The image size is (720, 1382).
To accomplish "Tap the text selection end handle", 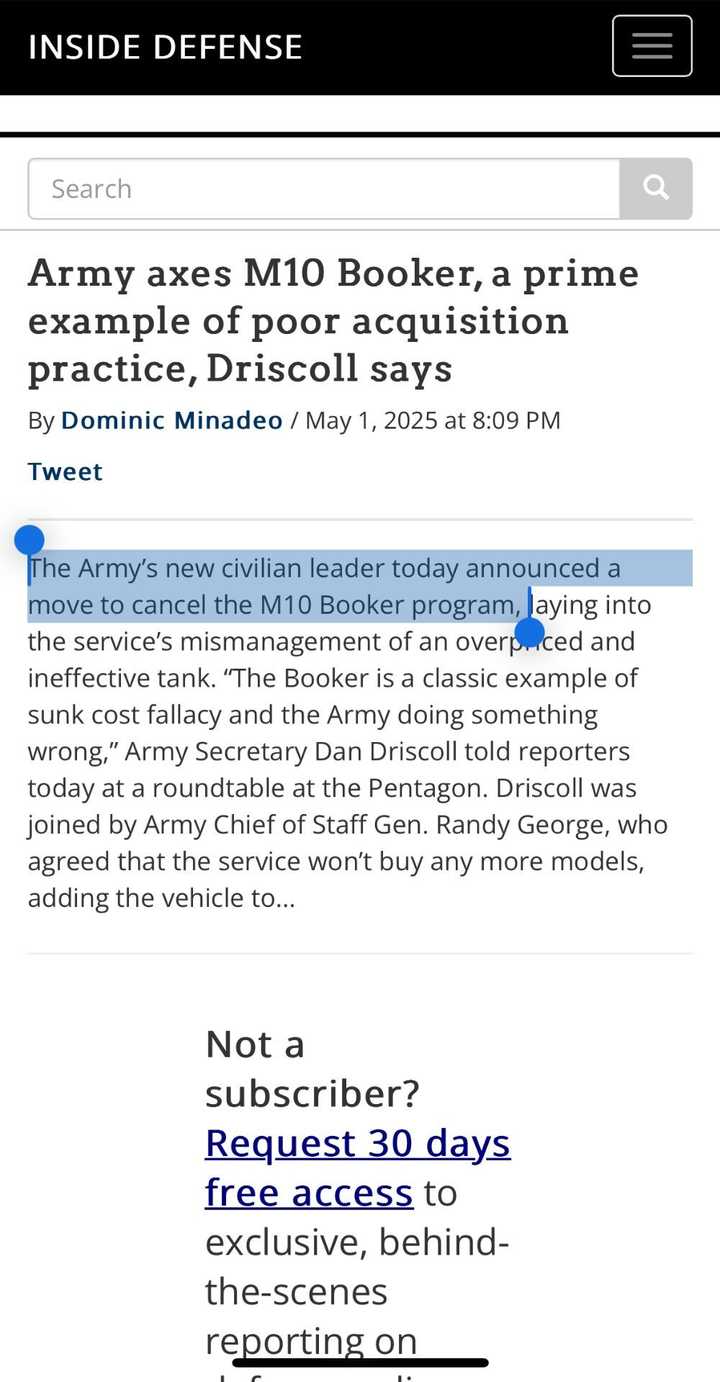I will pyautogui.click(x=529, y=632).
